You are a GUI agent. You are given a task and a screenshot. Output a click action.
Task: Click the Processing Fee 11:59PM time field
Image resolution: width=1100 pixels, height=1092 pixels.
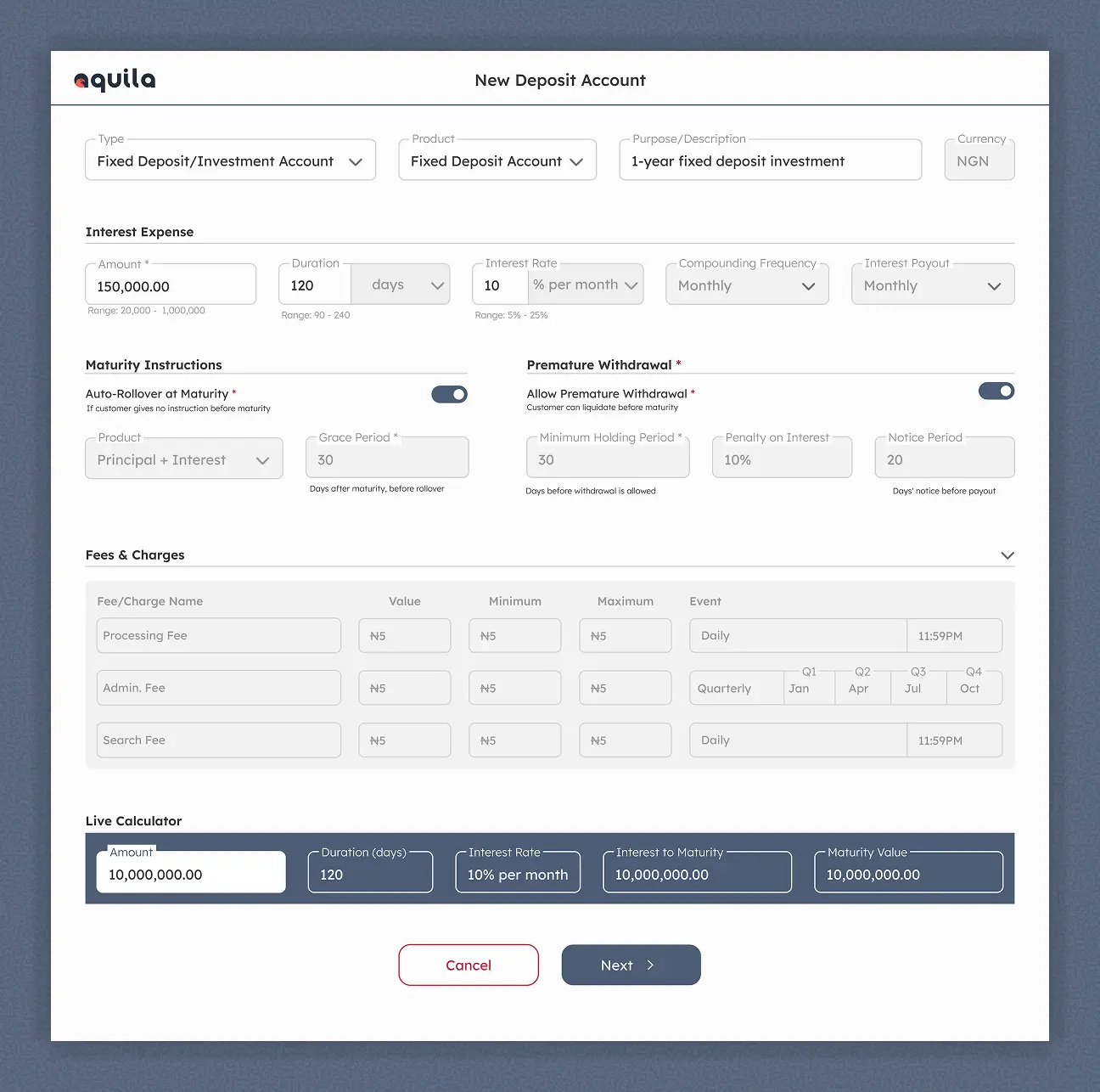coord(955,635)
